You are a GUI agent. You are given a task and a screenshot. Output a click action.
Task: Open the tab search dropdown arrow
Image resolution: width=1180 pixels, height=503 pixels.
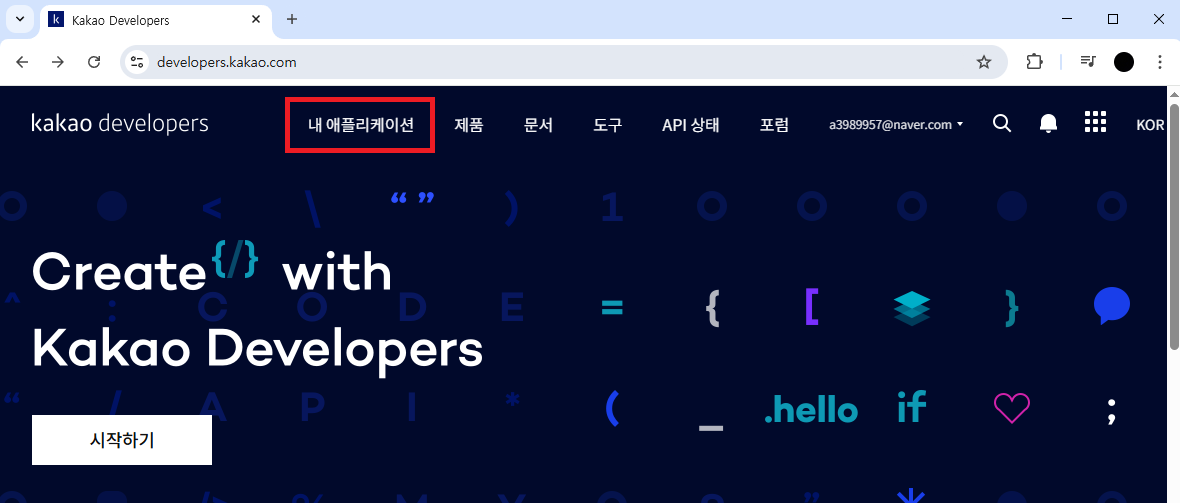click(x=20, y=20)
